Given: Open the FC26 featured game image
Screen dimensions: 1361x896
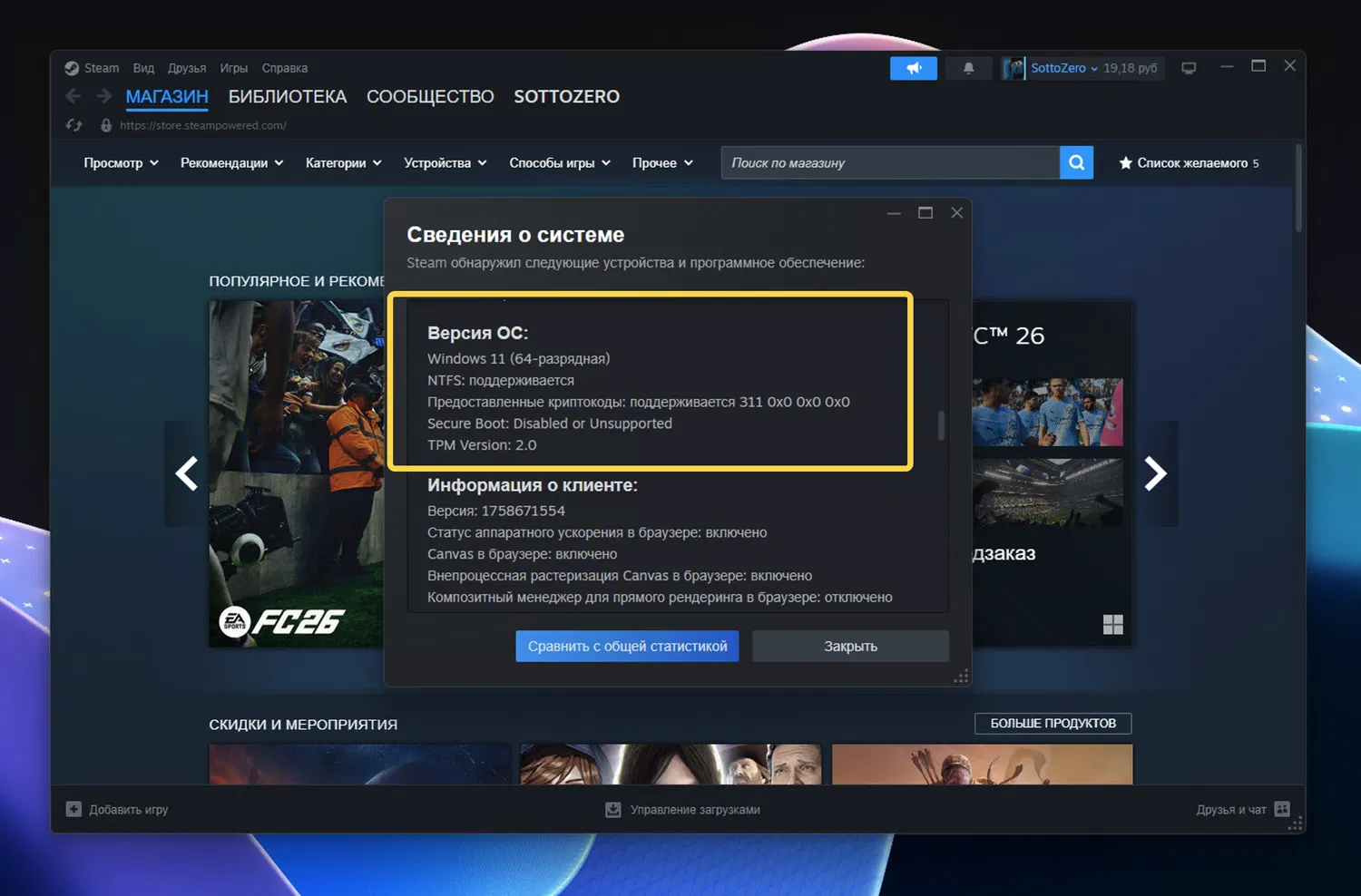Looking at the screenshot, I should [297, 473].
